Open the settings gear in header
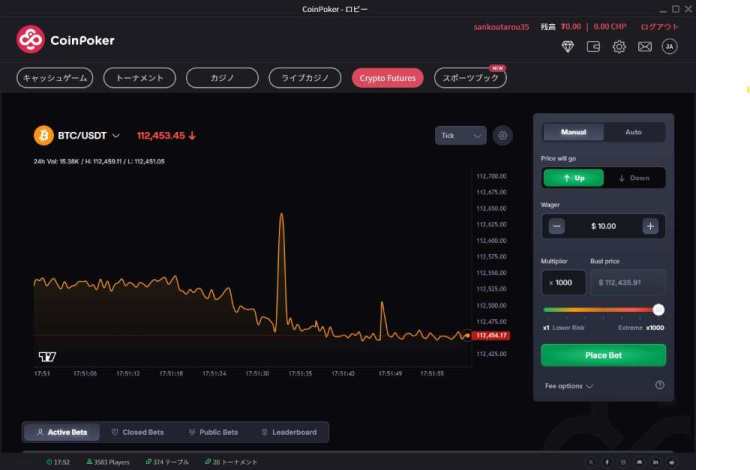 [619, 47]
